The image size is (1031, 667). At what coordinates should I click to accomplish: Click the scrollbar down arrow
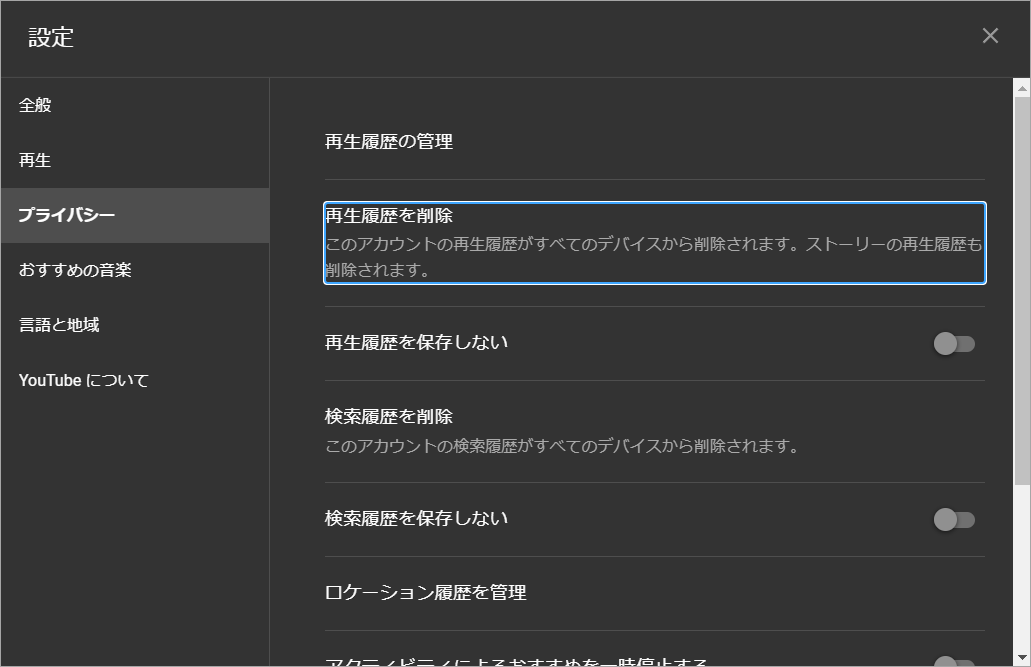(1022, 657)
